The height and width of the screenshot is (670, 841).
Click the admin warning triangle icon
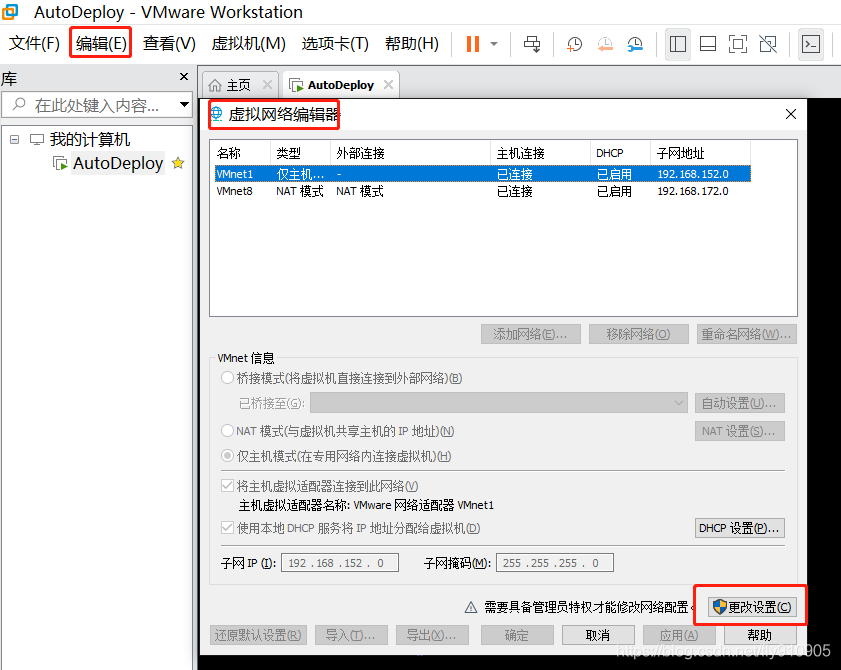pyautogui.click(x=471, y=607)
